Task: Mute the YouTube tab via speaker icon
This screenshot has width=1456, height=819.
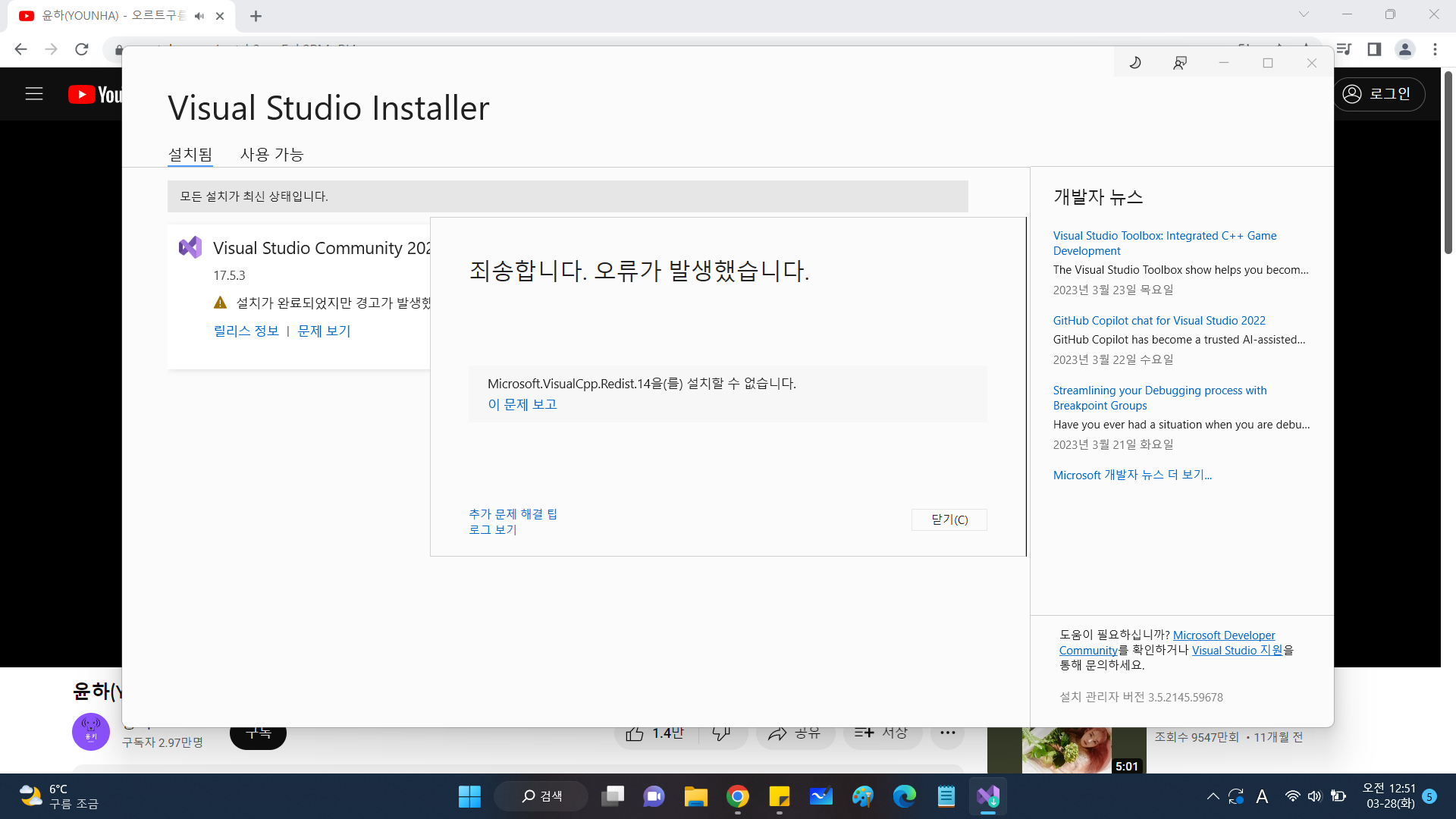Action: [199, 16]
